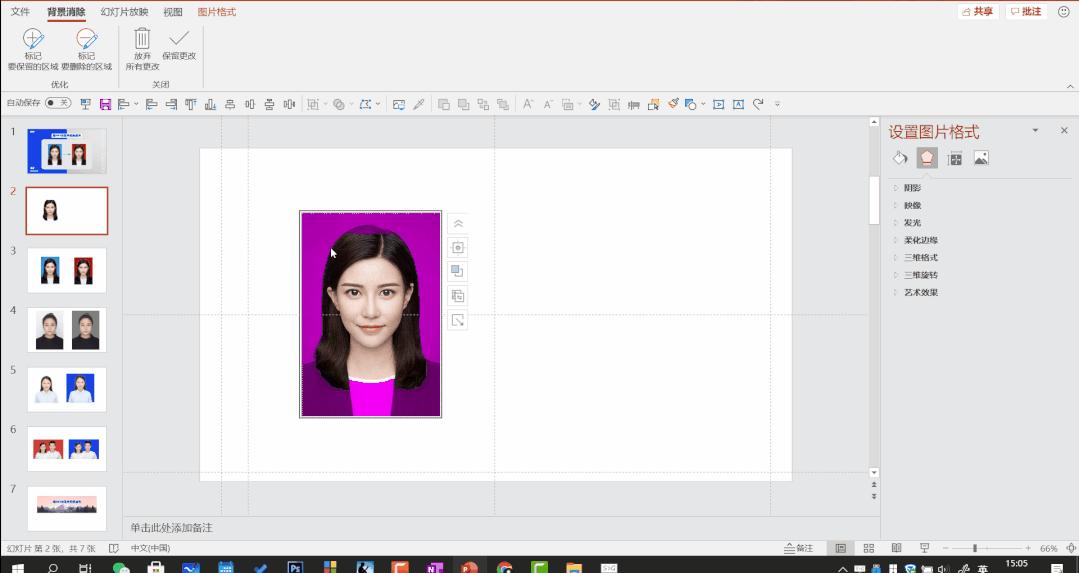Switch to slide sorter view in status bar
The image size is (1079, 573).
click(868, 548)
